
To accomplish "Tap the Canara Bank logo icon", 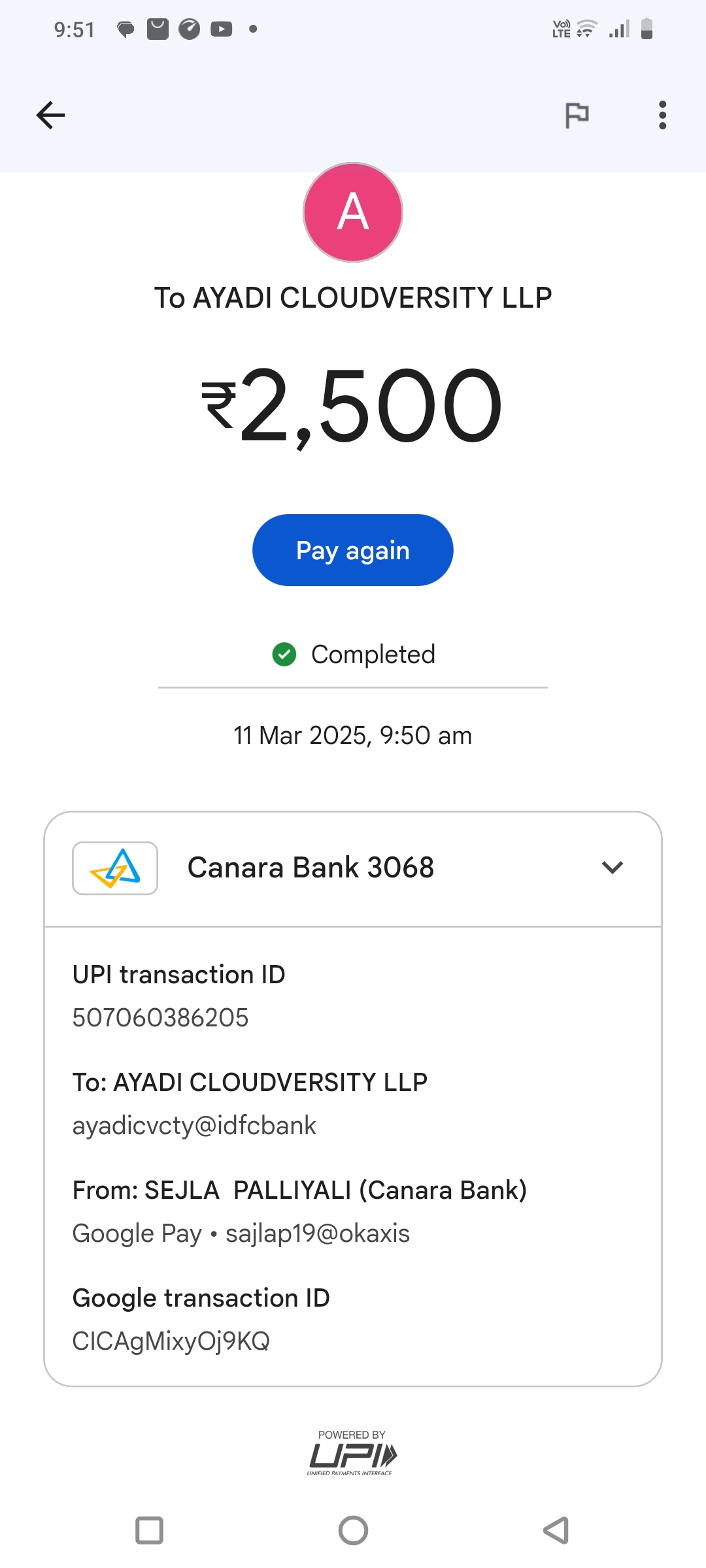I will point(115,868).
